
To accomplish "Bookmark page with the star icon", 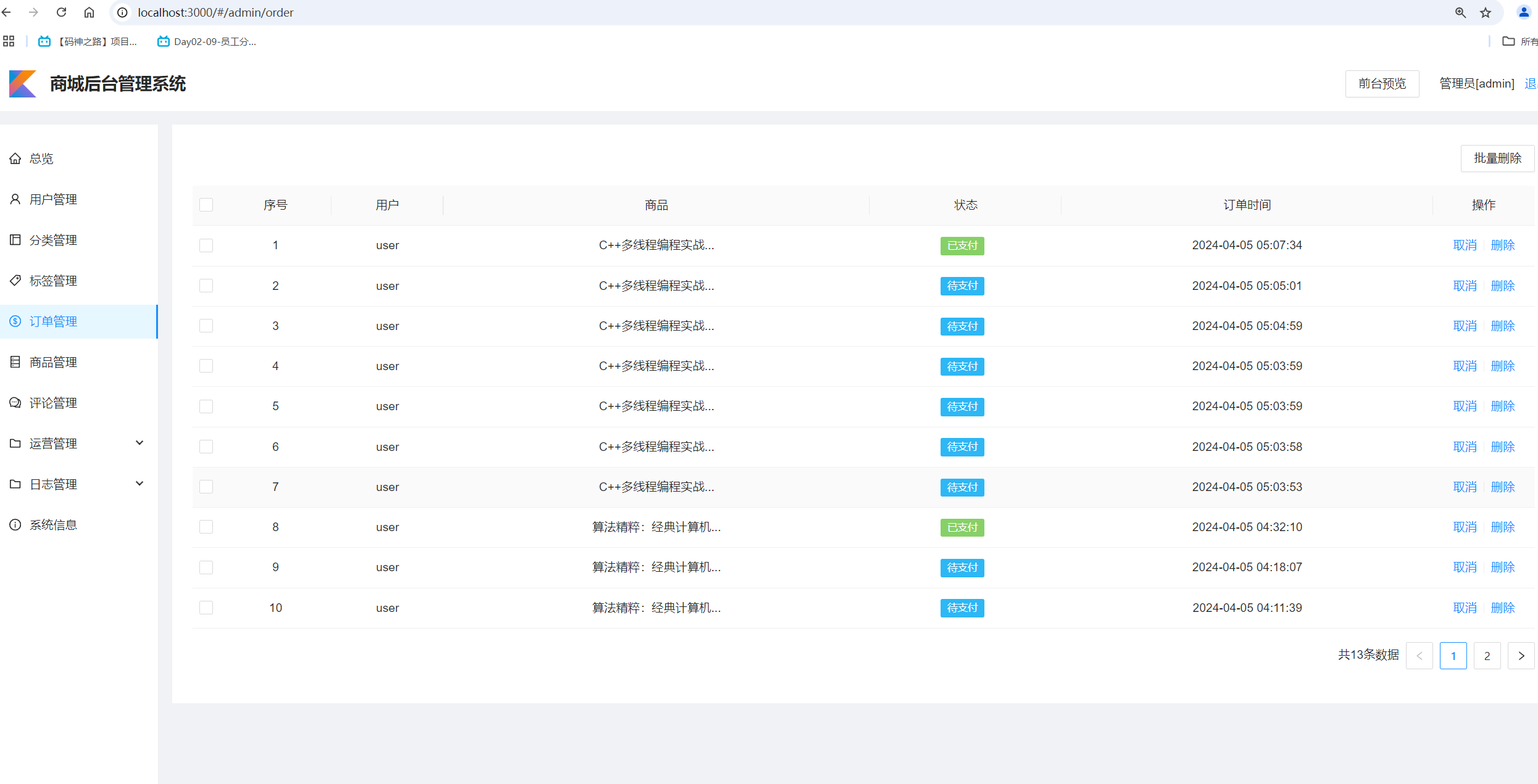I will [x=1486, y=12].
